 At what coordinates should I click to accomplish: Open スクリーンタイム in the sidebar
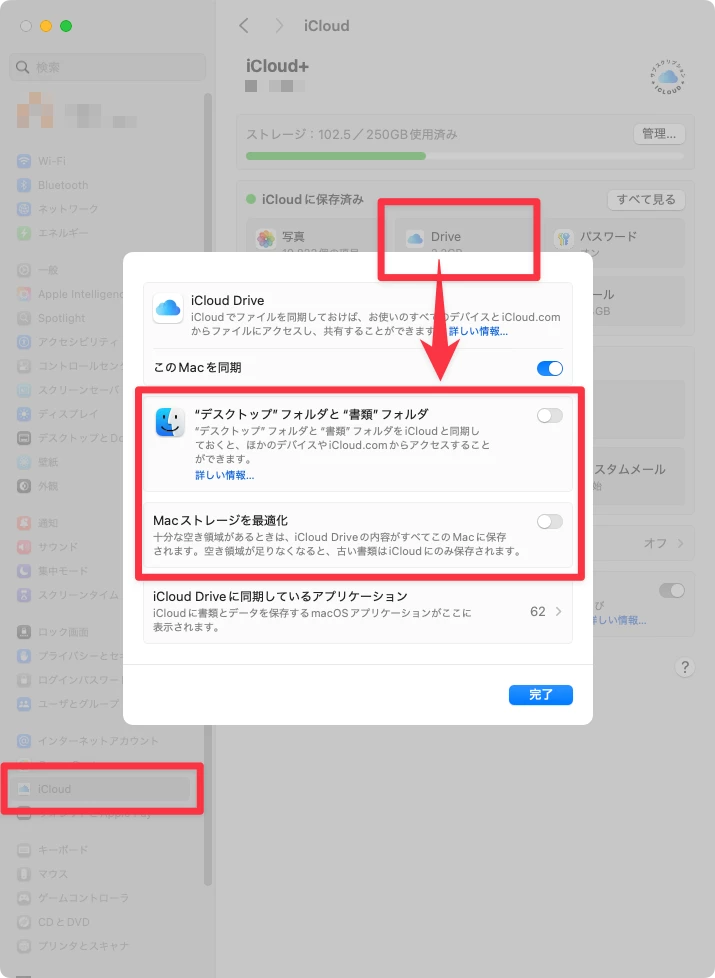(x=67, y=595)
